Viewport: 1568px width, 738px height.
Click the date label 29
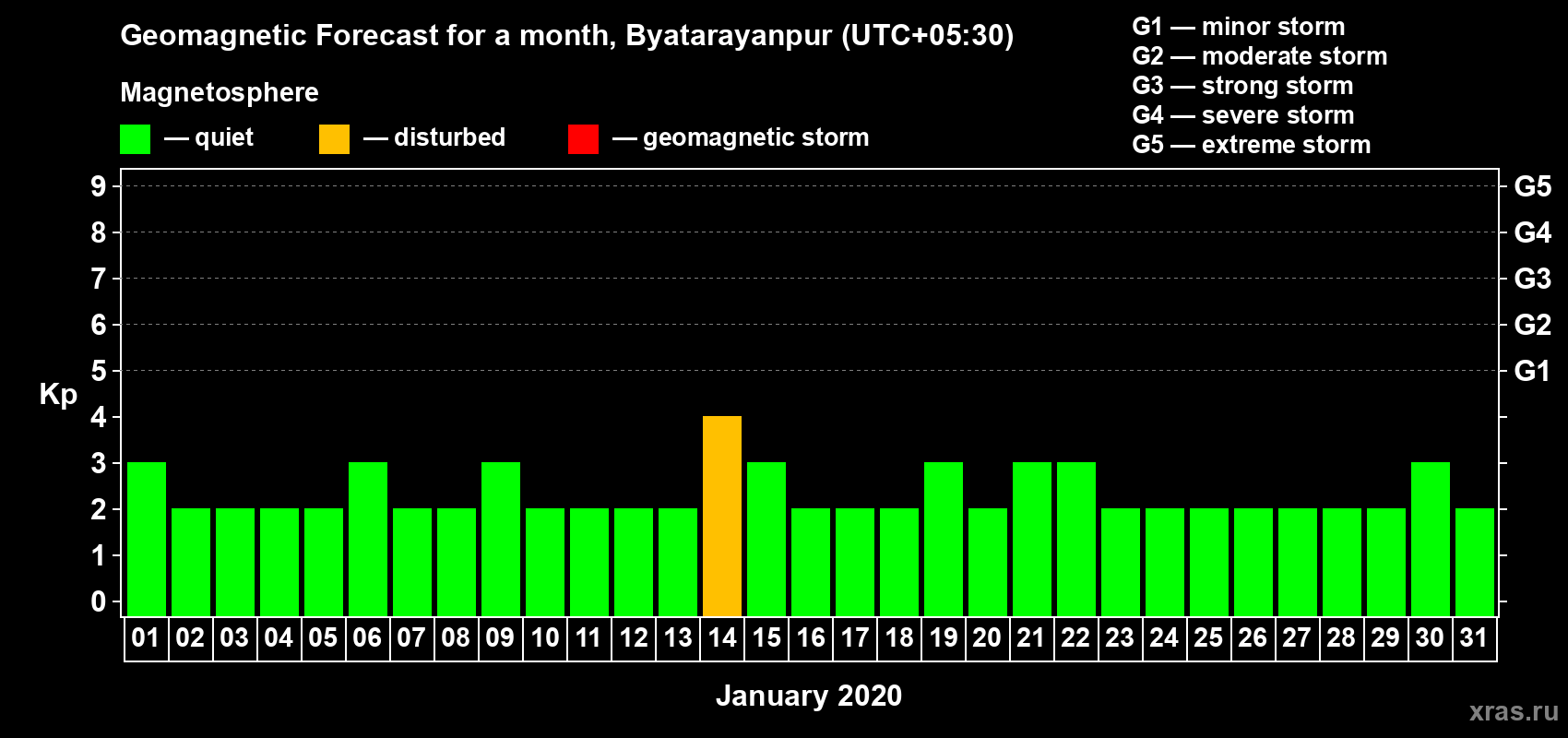coord(1385,637)
